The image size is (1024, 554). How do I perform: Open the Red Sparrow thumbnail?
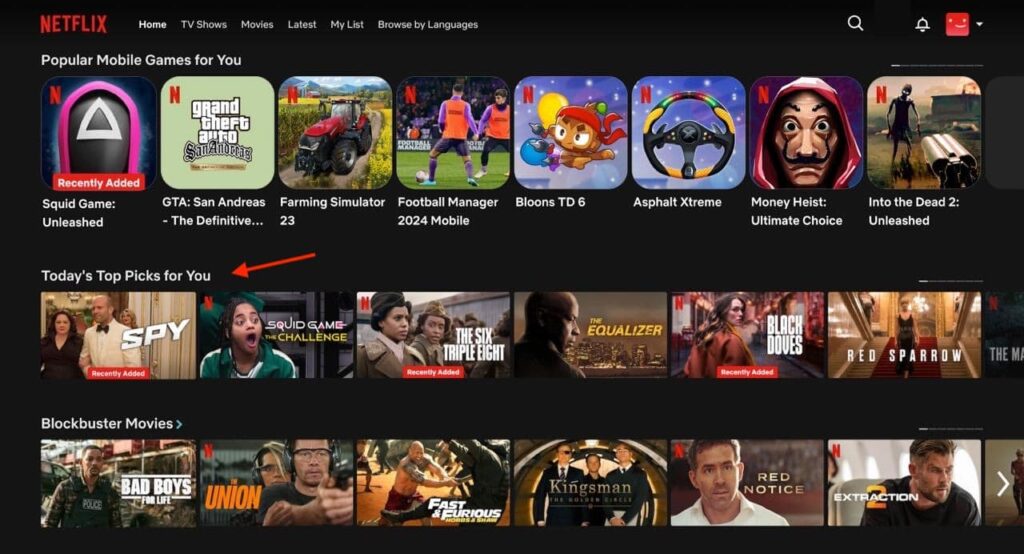pyautogui.click(x=904, y=335)
